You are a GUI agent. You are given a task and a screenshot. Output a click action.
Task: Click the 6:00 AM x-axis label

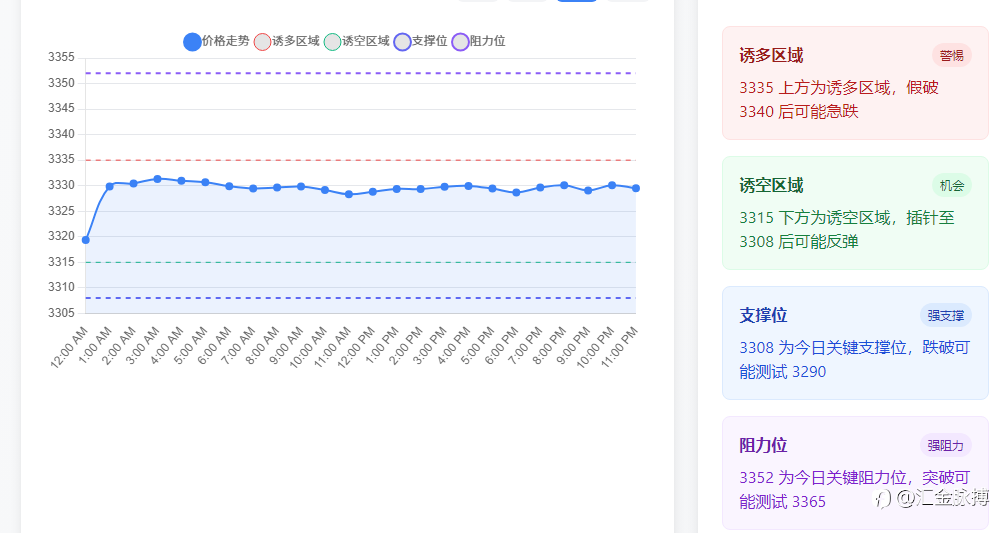214,345
